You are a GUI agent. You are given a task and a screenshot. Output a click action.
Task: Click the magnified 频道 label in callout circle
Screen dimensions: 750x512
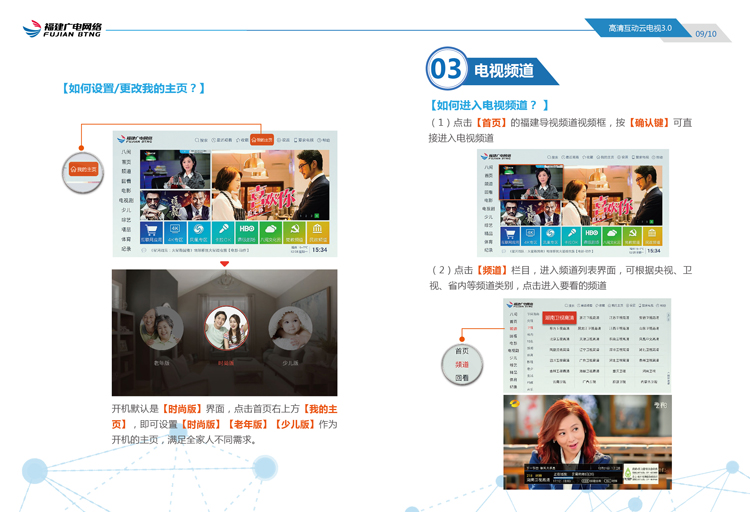(462, 365)
